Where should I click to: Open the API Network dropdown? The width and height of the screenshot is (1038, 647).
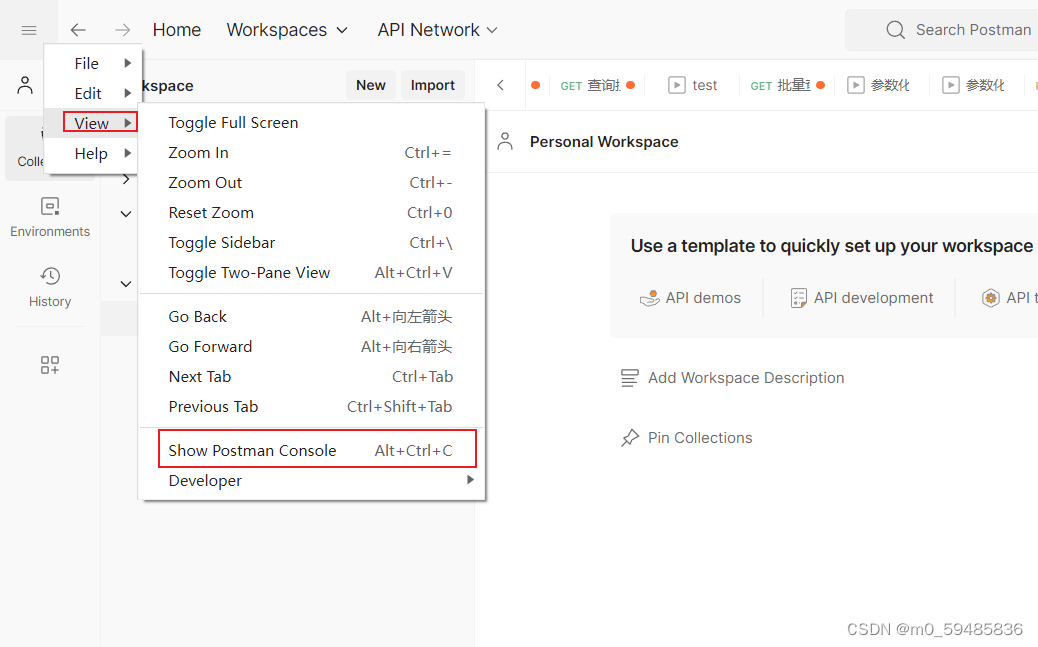(437, 30)
